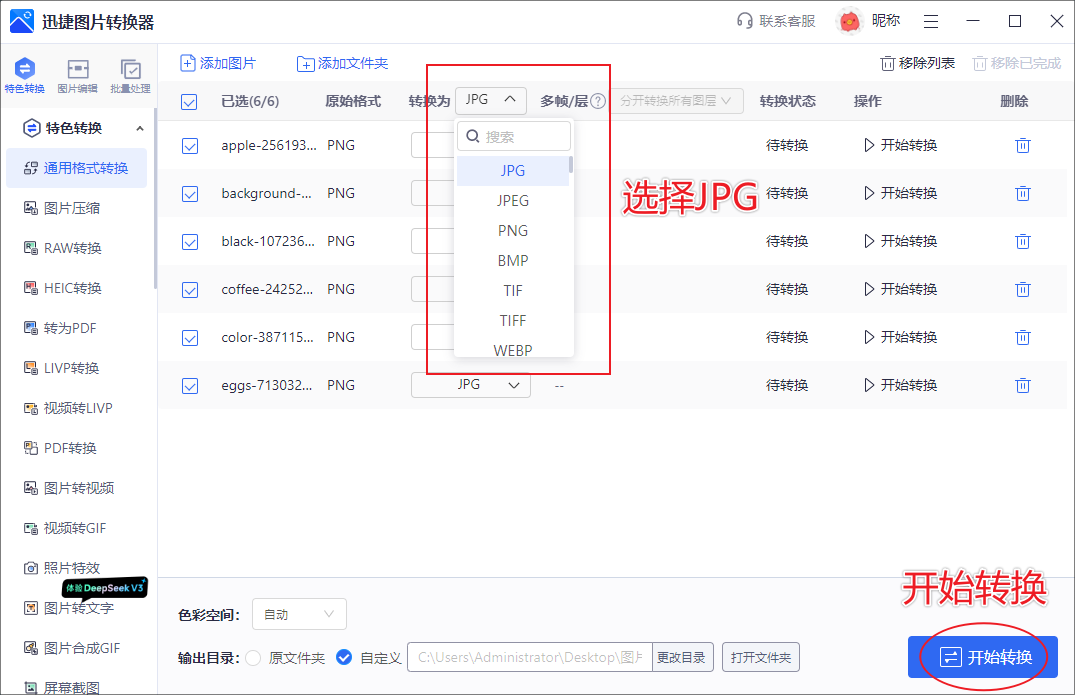Switch to 批量处理 tab
Image resolution: width=1075 pixels, height=695 pixels.
(130, 75)
